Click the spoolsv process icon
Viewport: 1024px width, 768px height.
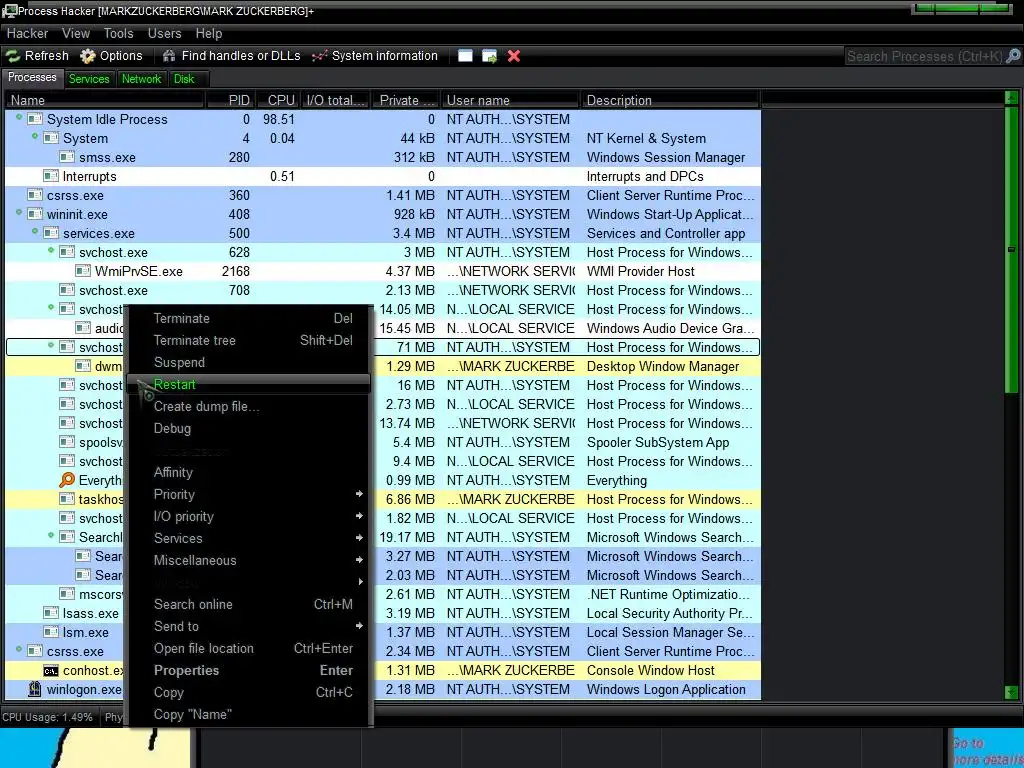click(x=67, y=442)
